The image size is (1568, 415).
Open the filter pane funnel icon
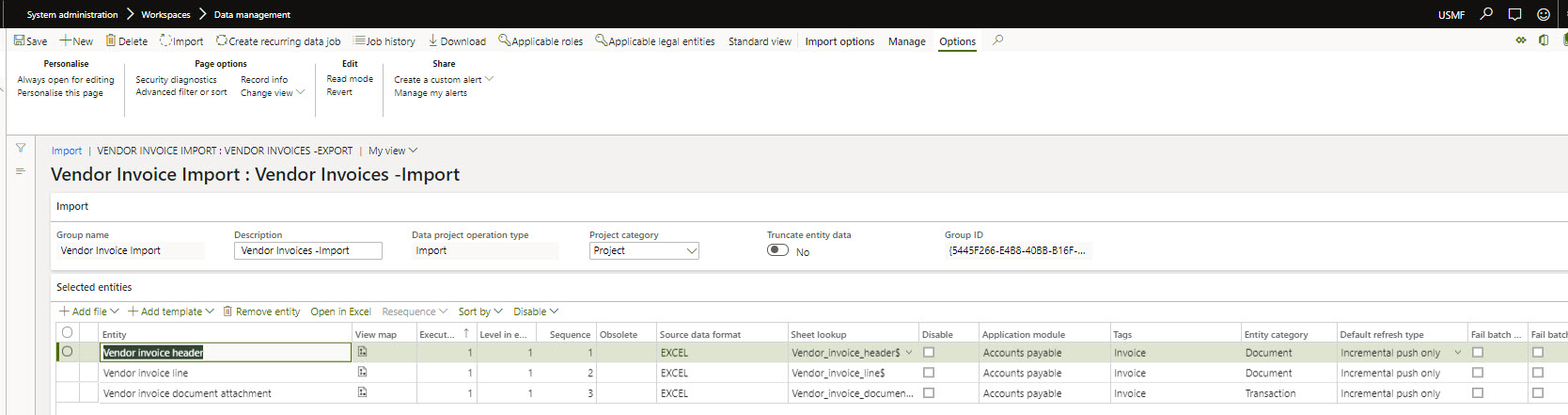(x=21, y=148)
